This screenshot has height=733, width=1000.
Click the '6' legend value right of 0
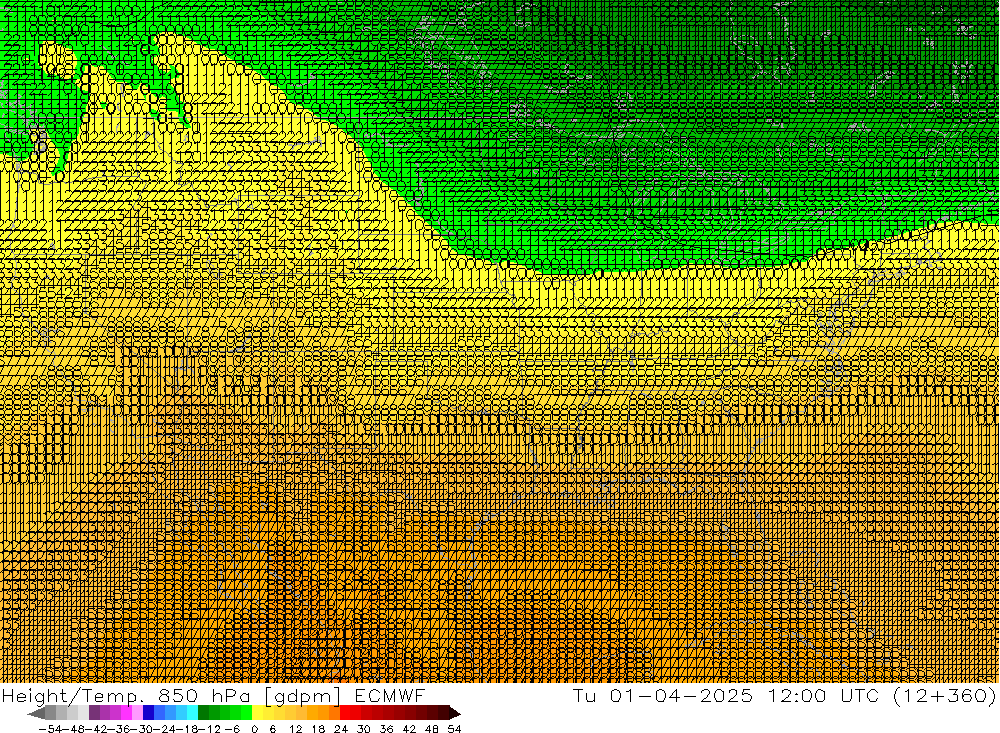[272, 729]
